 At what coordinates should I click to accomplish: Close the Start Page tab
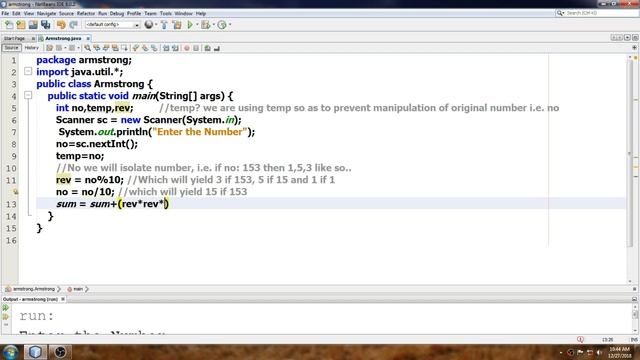coord(33,38)
